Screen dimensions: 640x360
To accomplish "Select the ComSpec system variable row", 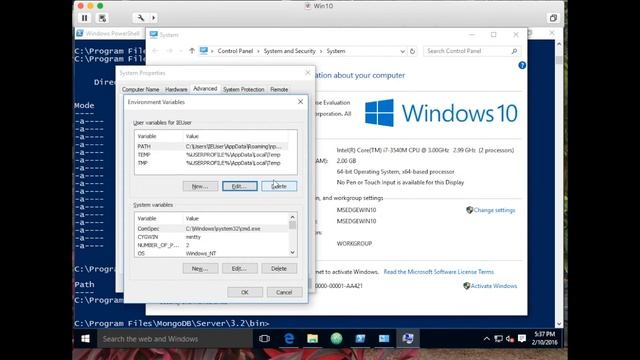I will coord(212,229).
